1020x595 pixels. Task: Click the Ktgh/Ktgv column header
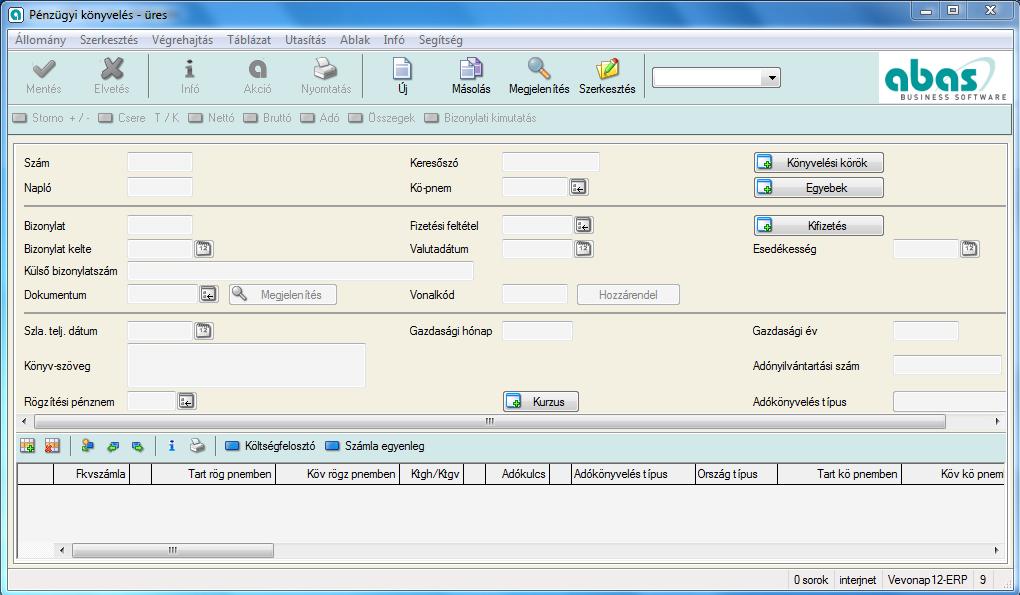[x=432, y=474]
